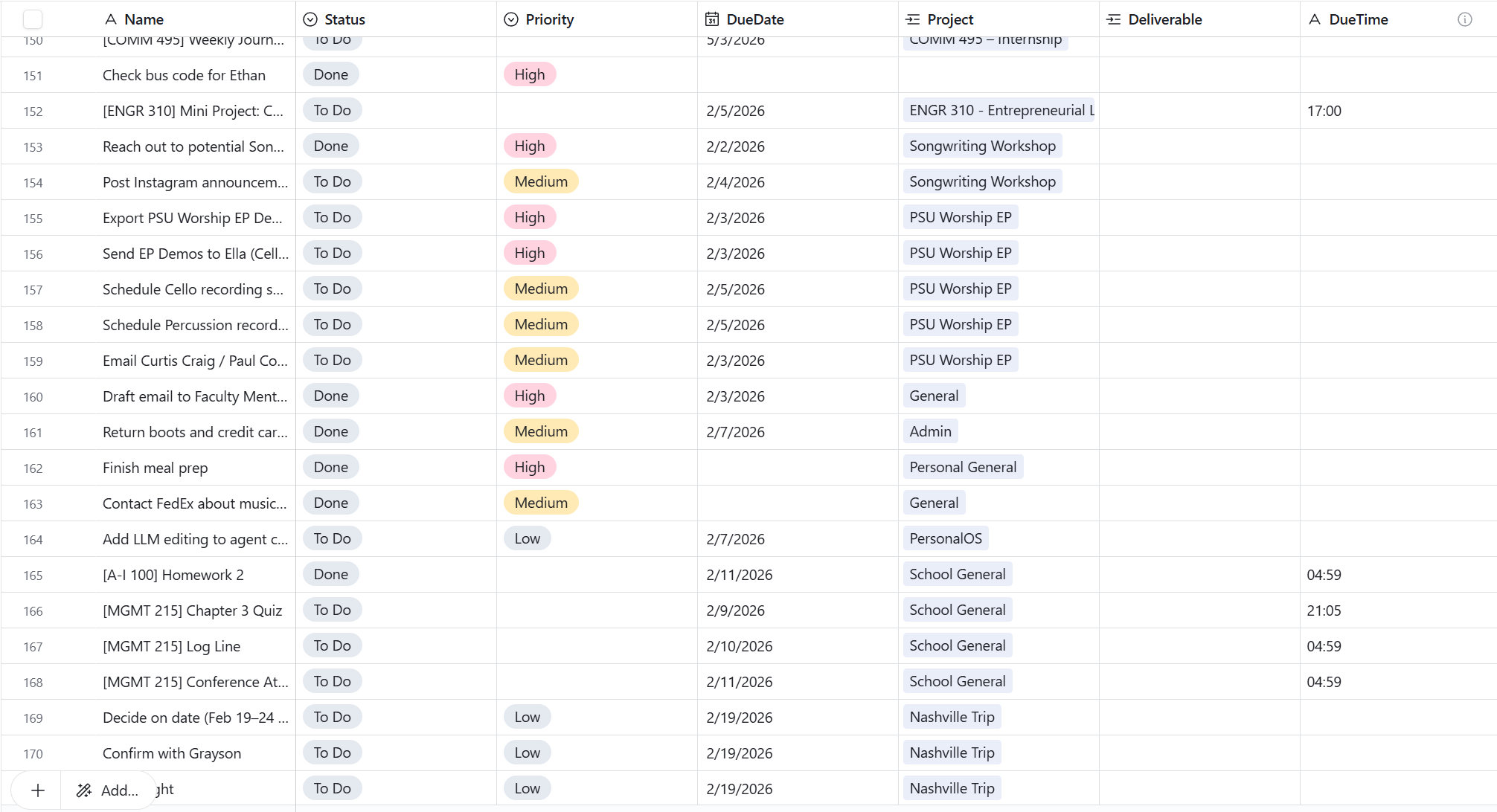Select row number 160
This screenshot has height=812, width=1497.
(33, 396)
